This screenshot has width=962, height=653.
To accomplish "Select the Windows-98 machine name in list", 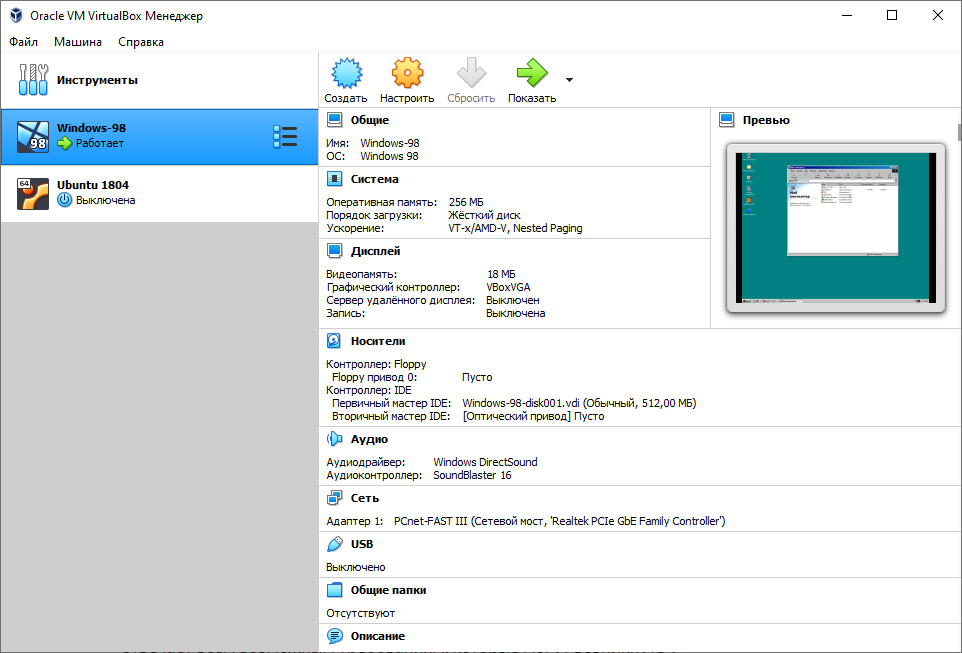I will (x=91, y=128).
